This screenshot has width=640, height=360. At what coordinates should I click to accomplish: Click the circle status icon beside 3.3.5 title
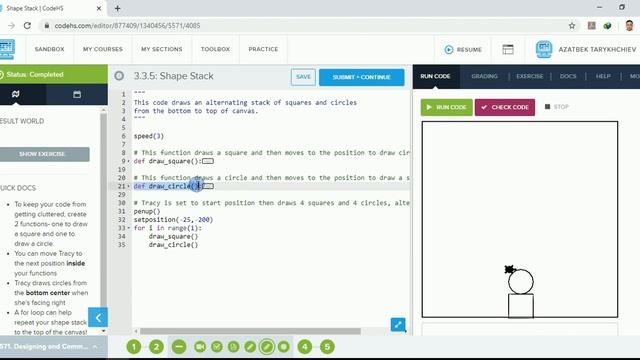pos(119,76)
